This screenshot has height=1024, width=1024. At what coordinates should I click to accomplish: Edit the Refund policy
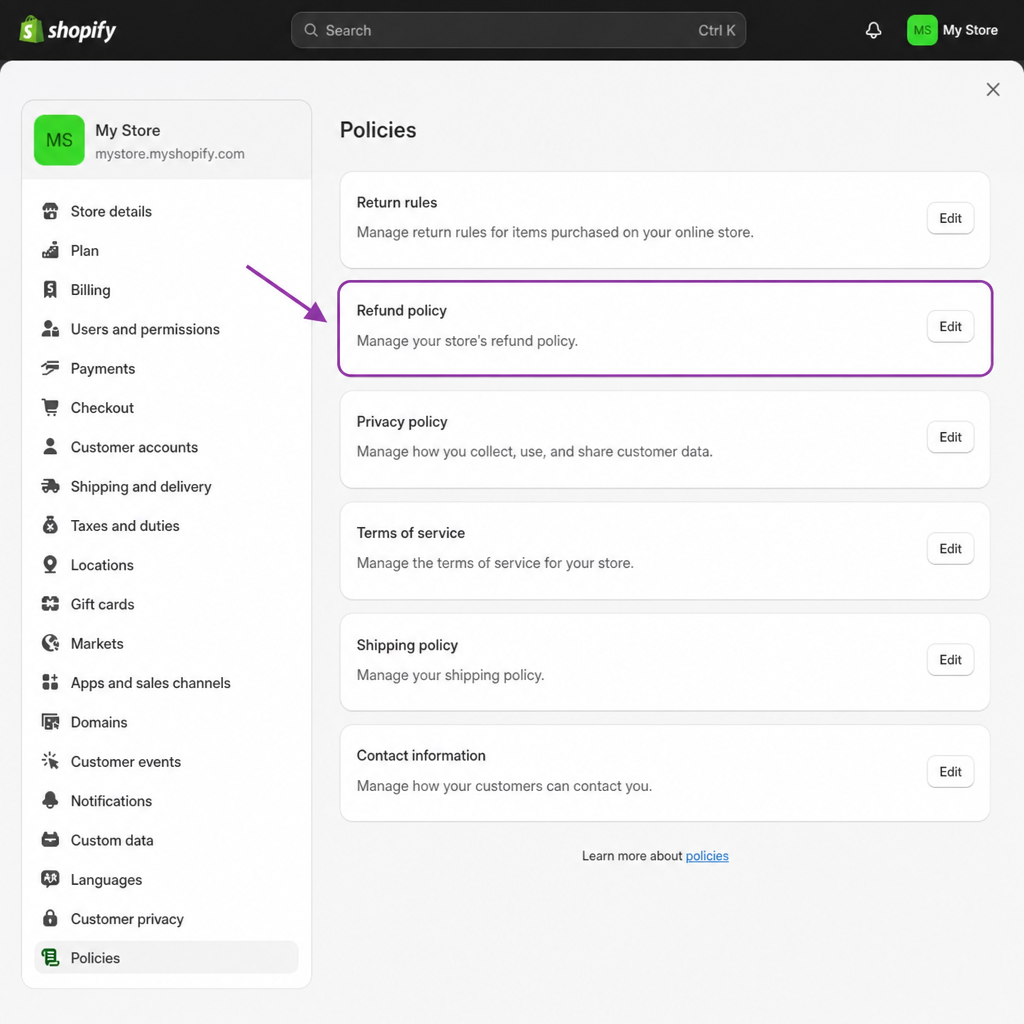950,327
